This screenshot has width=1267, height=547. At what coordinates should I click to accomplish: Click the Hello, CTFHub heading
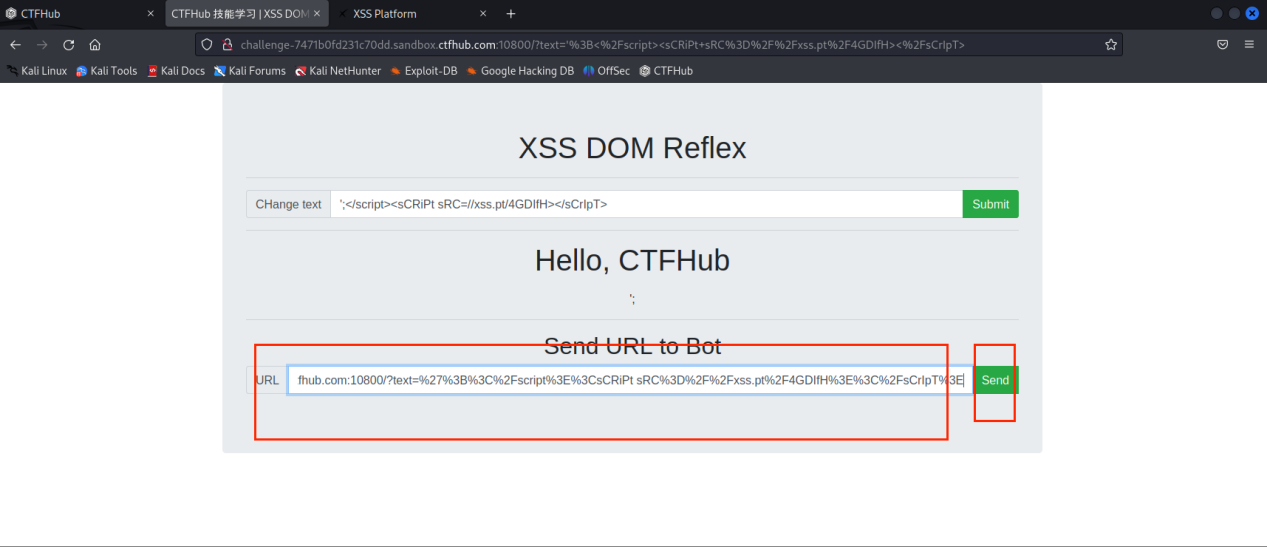click(632, 260)
